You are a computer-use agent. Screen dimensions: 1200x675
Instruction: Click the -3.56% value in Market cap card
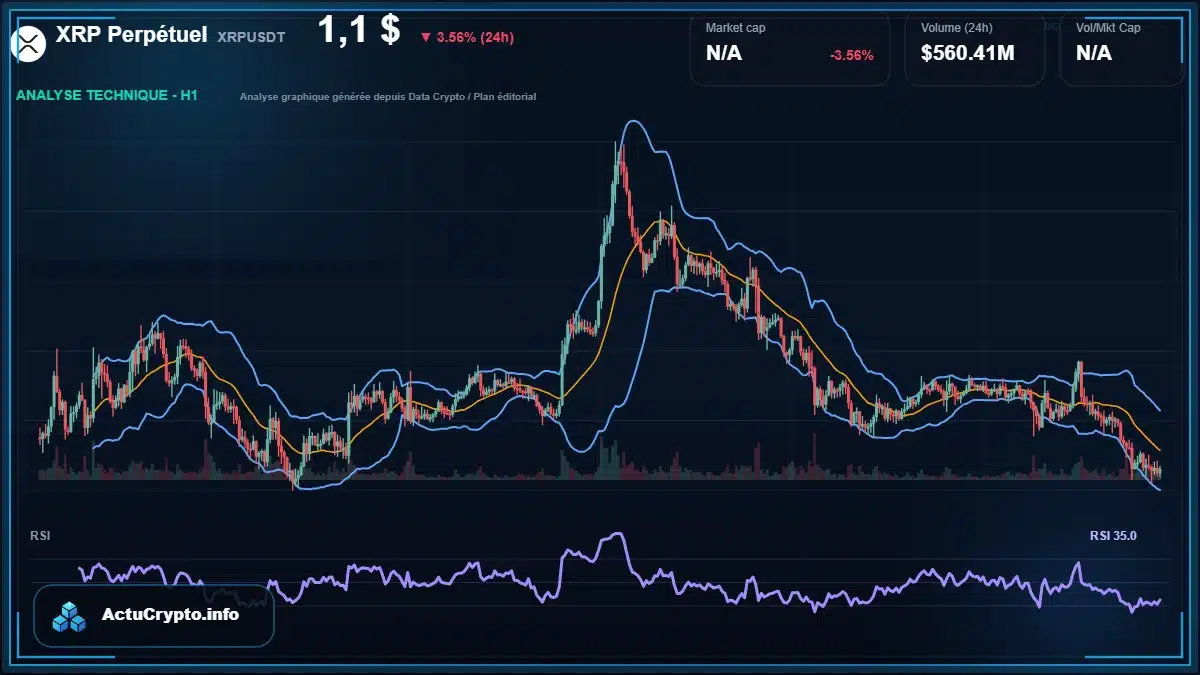pos(852,55)
